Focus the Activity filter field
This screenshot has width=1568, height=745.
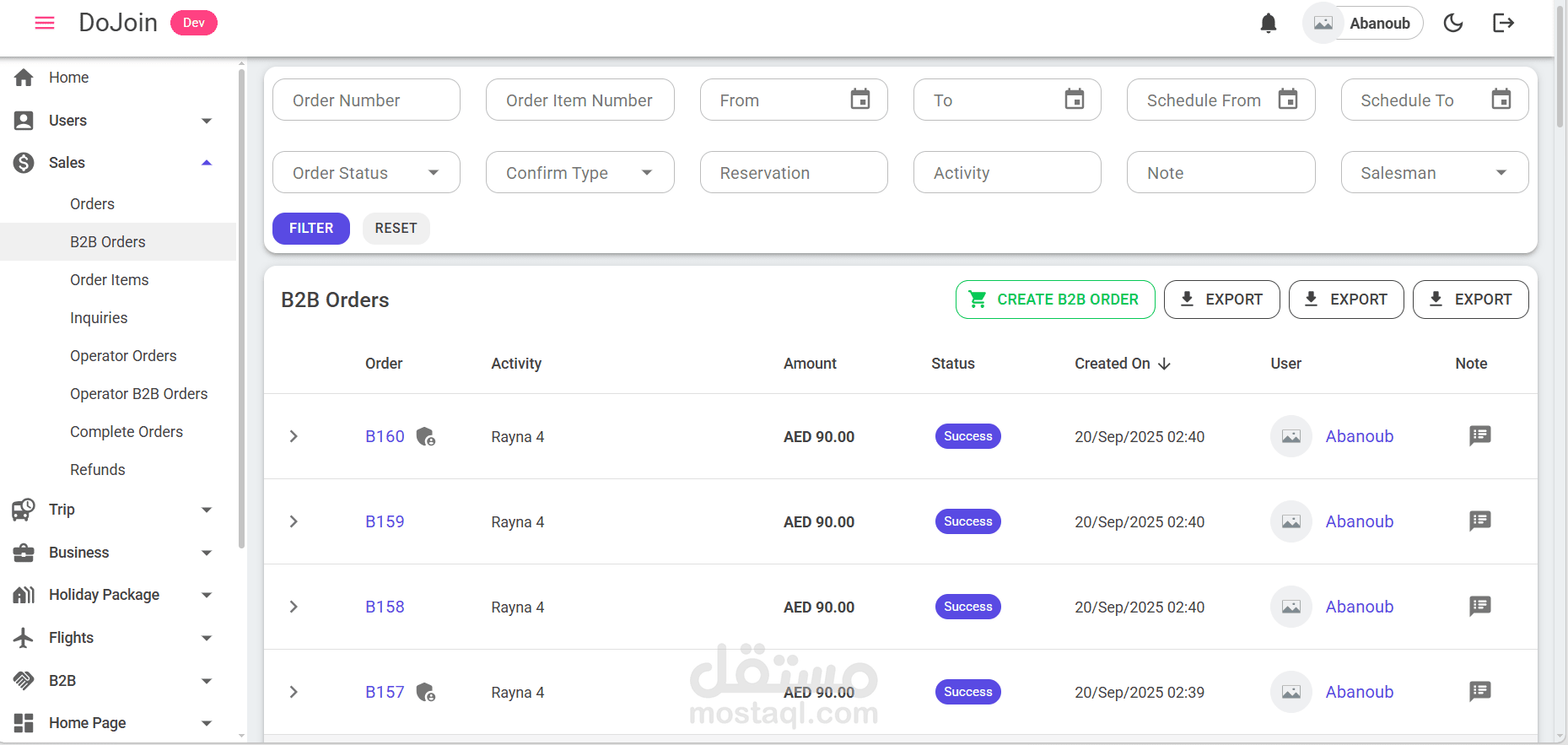pyautogui.click(x=1007, y=173)
